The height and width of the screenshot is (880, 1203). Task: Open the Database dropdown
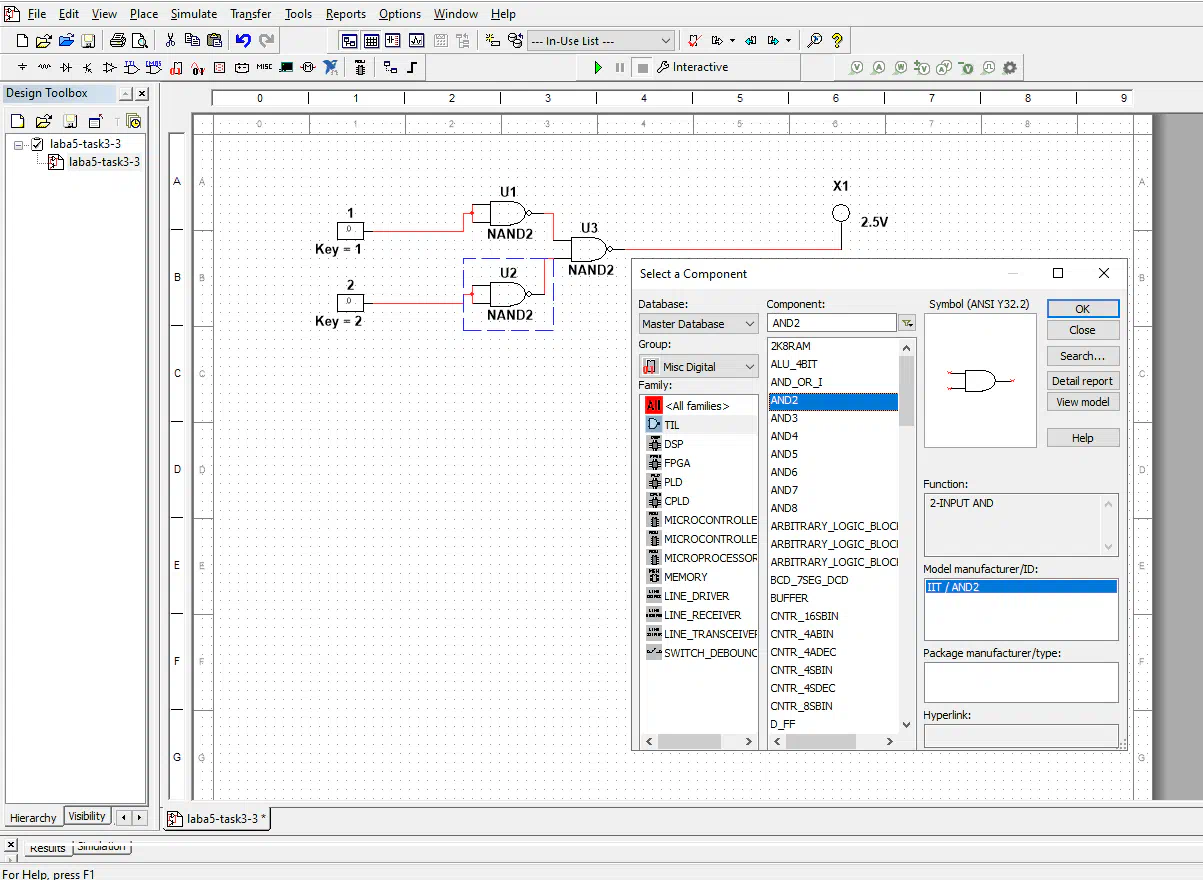coord(699,324)
